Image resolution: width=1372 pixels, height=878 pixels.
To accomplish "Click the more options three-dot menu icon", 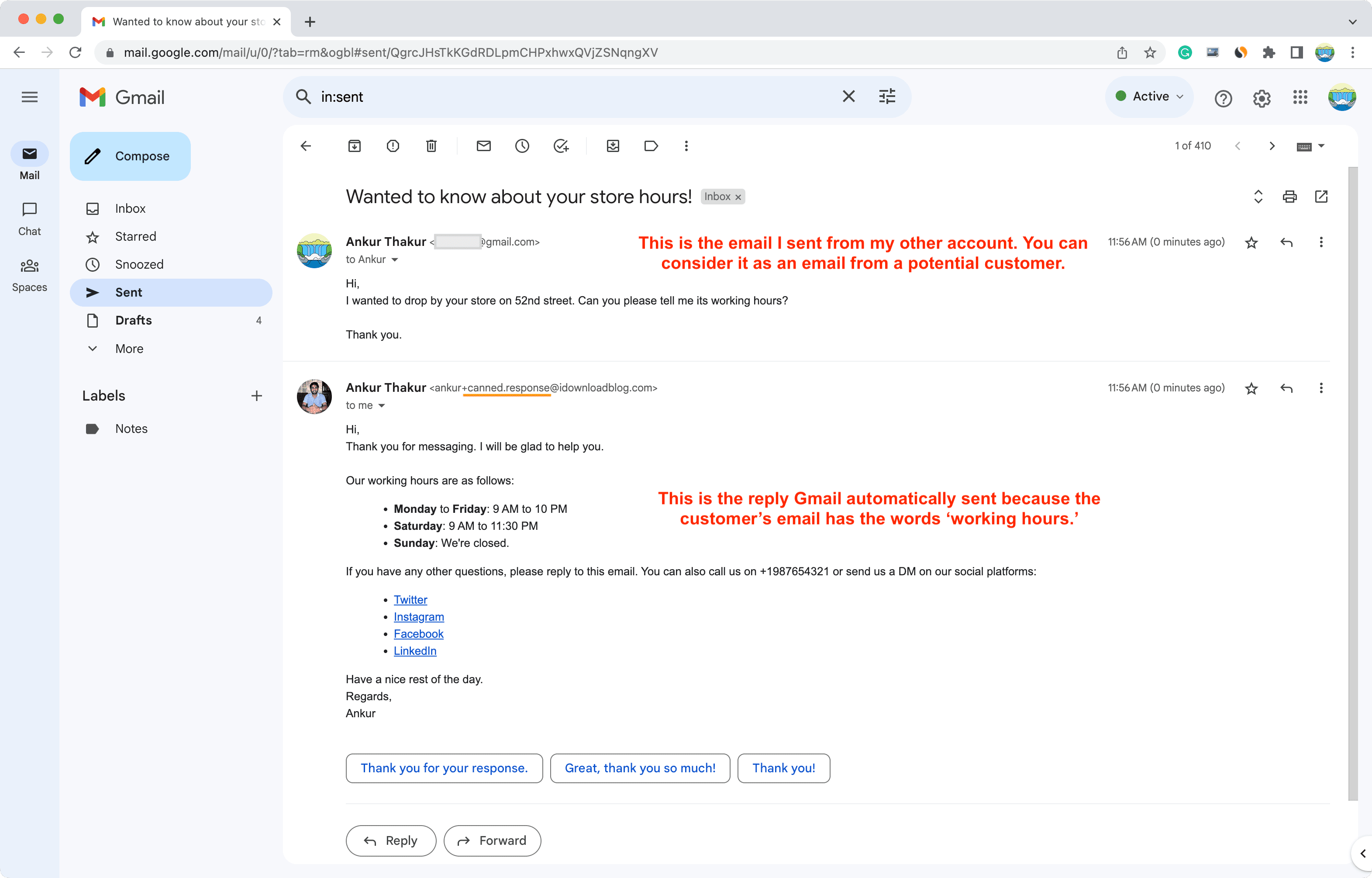I will [687, 146].
